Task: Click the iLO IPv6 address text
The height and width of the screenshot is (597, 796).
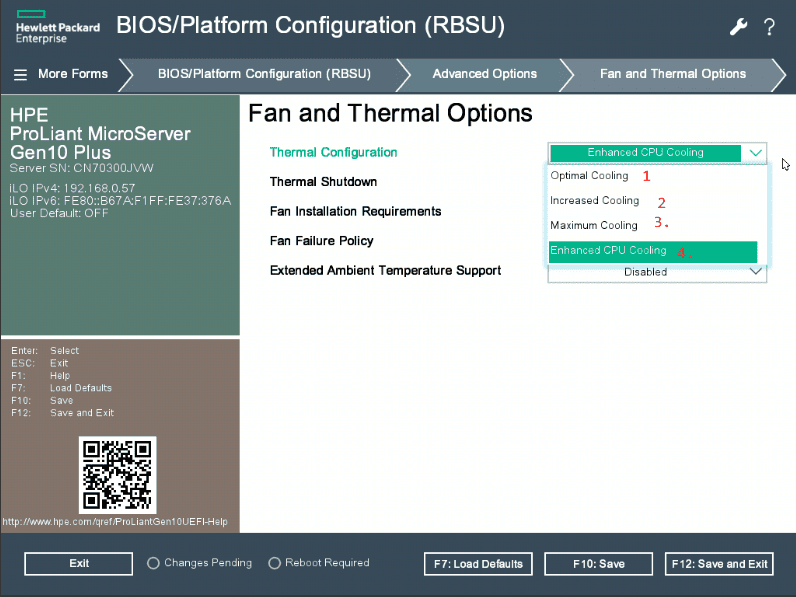Action: tap(120, 201)
